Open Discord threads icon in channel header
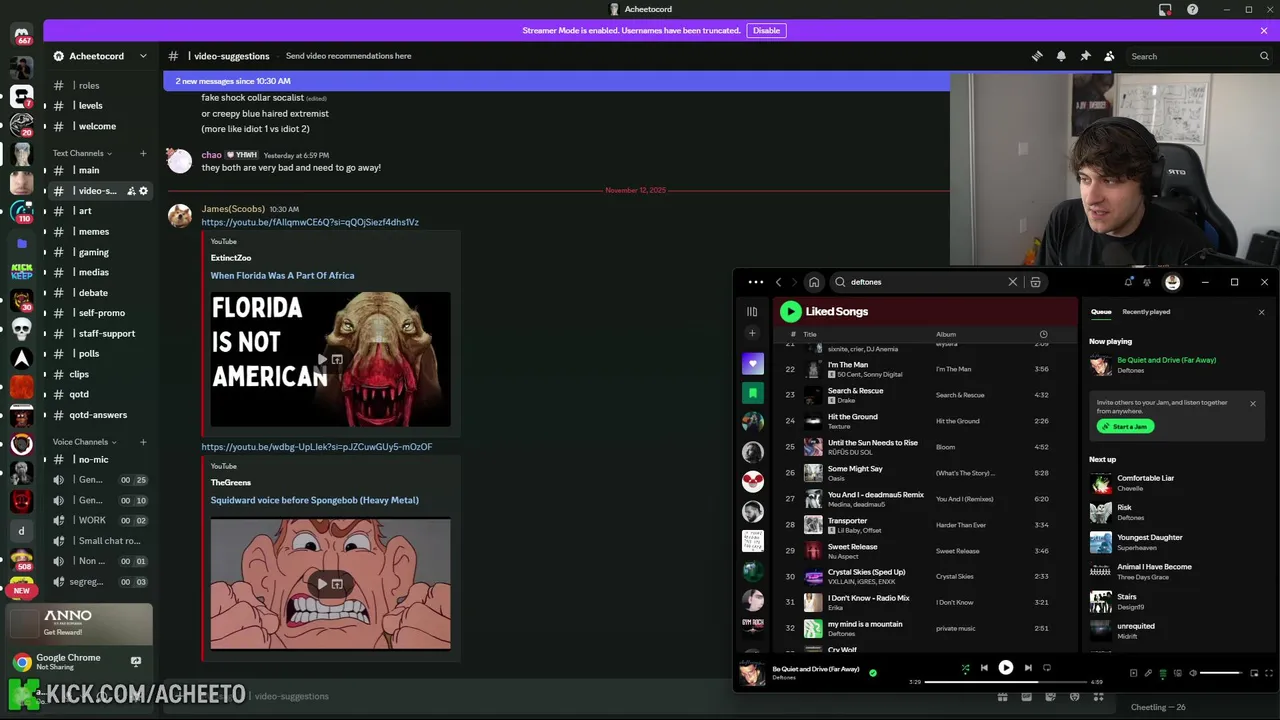Viewport: 1280px width, 720px height. (1037, 56)
